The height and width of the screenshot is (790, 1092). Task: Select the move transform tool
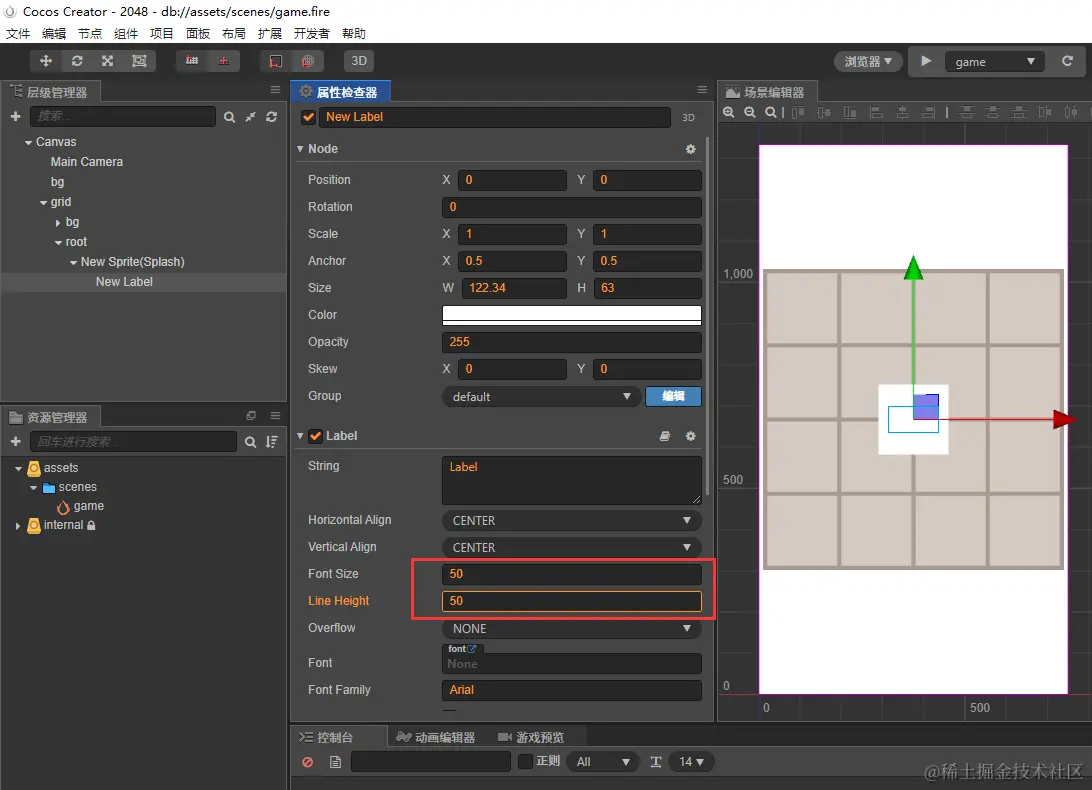(46, 61)
